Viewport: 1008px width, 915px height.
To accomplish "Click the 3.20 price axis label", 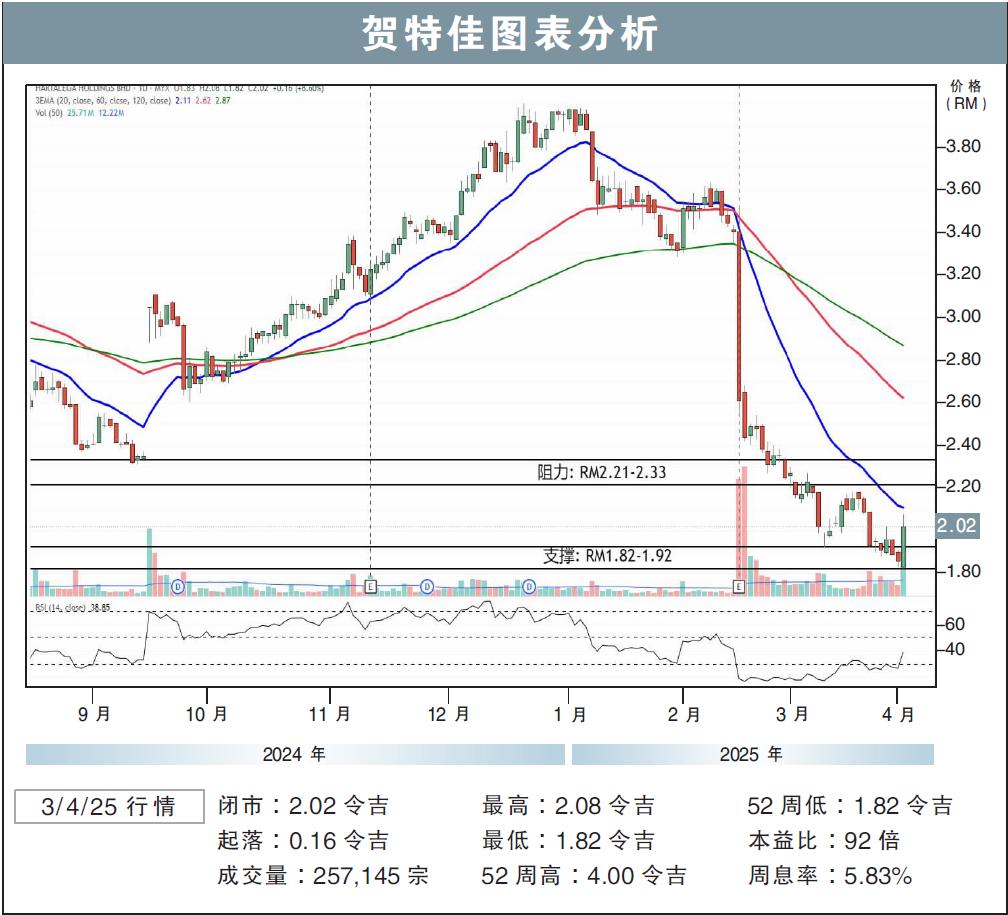I will (x=963, y=274).
